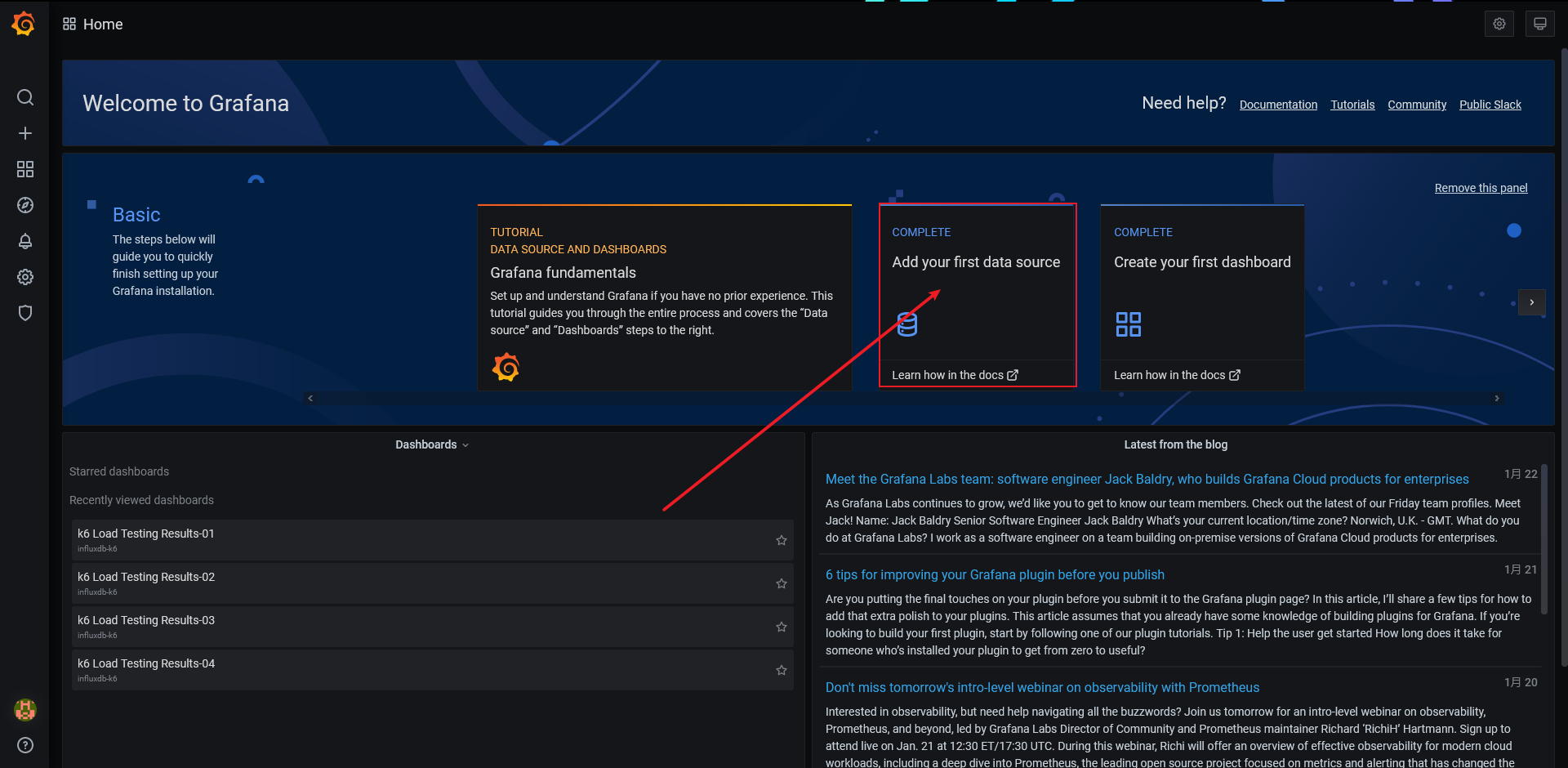Click the right carousel chevron
The height and width of the screenshot is (768, 1568).
(x=1533, y=302)
